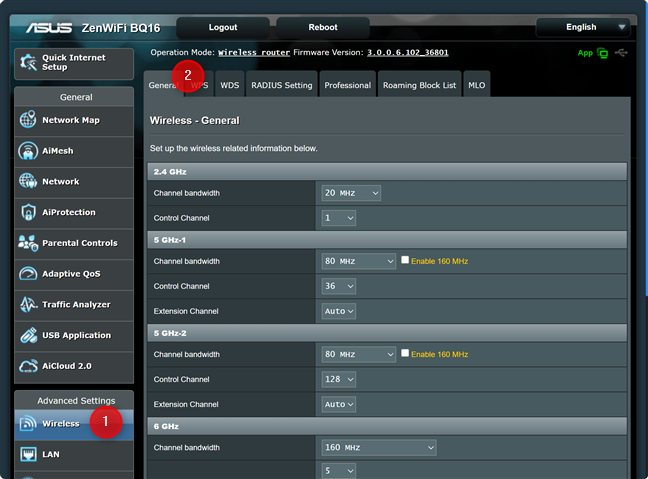Click the Parental Controls people icon

(x=28, y=243)
